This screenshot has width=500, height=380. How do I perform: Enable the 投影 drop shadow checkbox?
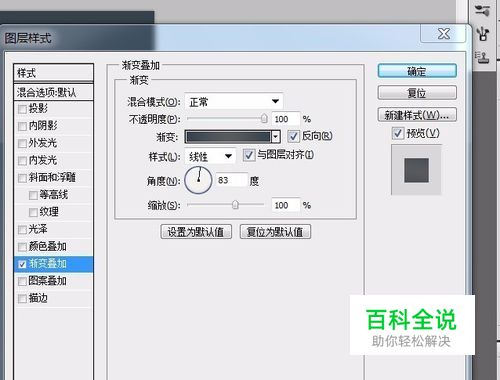point(22,109)
